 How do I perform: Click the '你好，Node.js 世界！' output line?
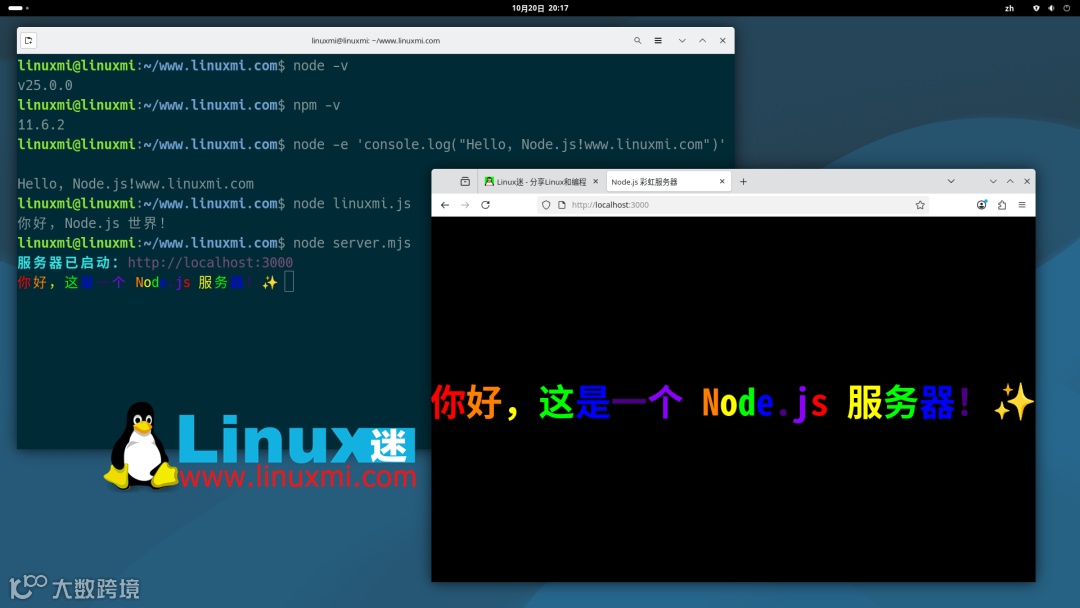(92, 223)
